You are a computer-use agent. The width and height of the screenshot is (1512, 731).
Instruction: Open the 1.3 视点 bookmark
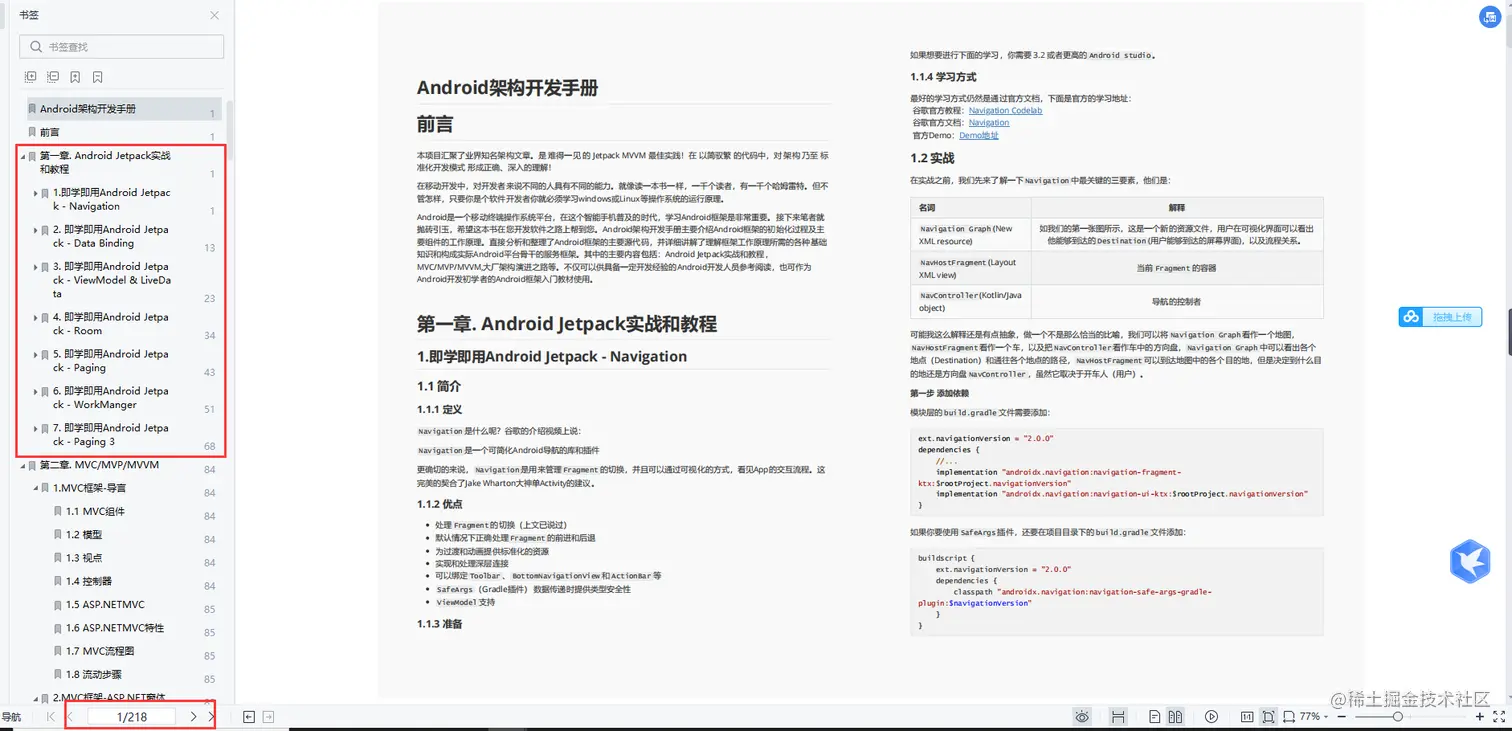(x=84, y=558)
